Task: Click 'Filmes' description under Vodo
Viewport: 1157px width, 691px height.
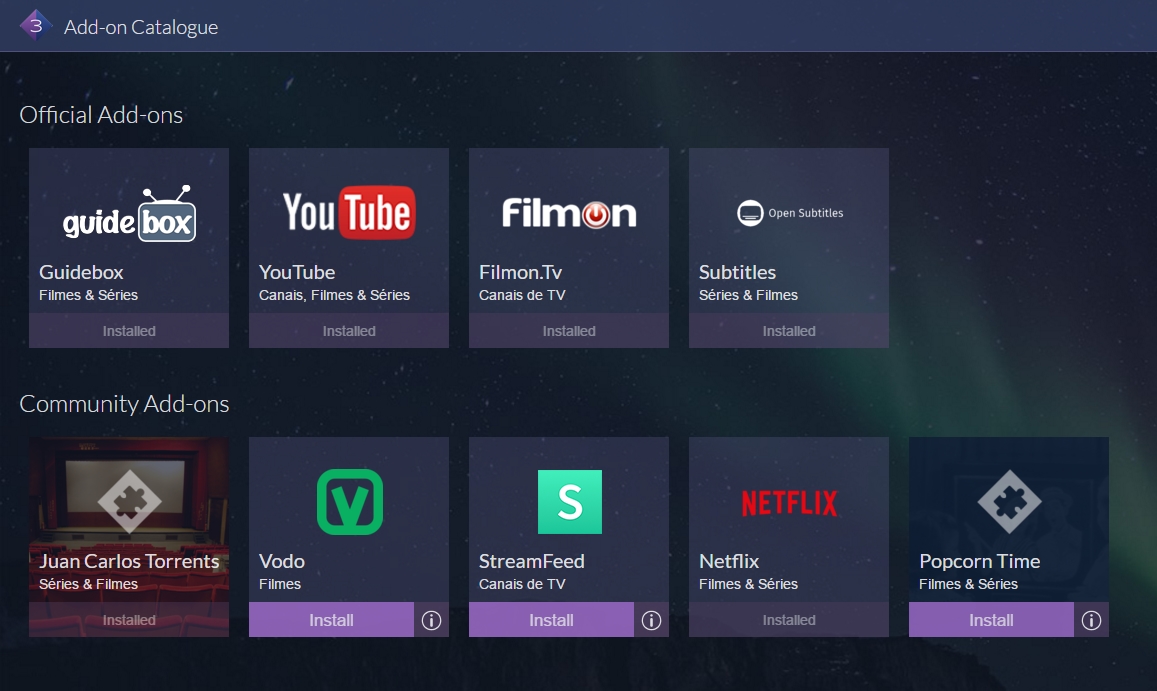Action: coord(280,584)
